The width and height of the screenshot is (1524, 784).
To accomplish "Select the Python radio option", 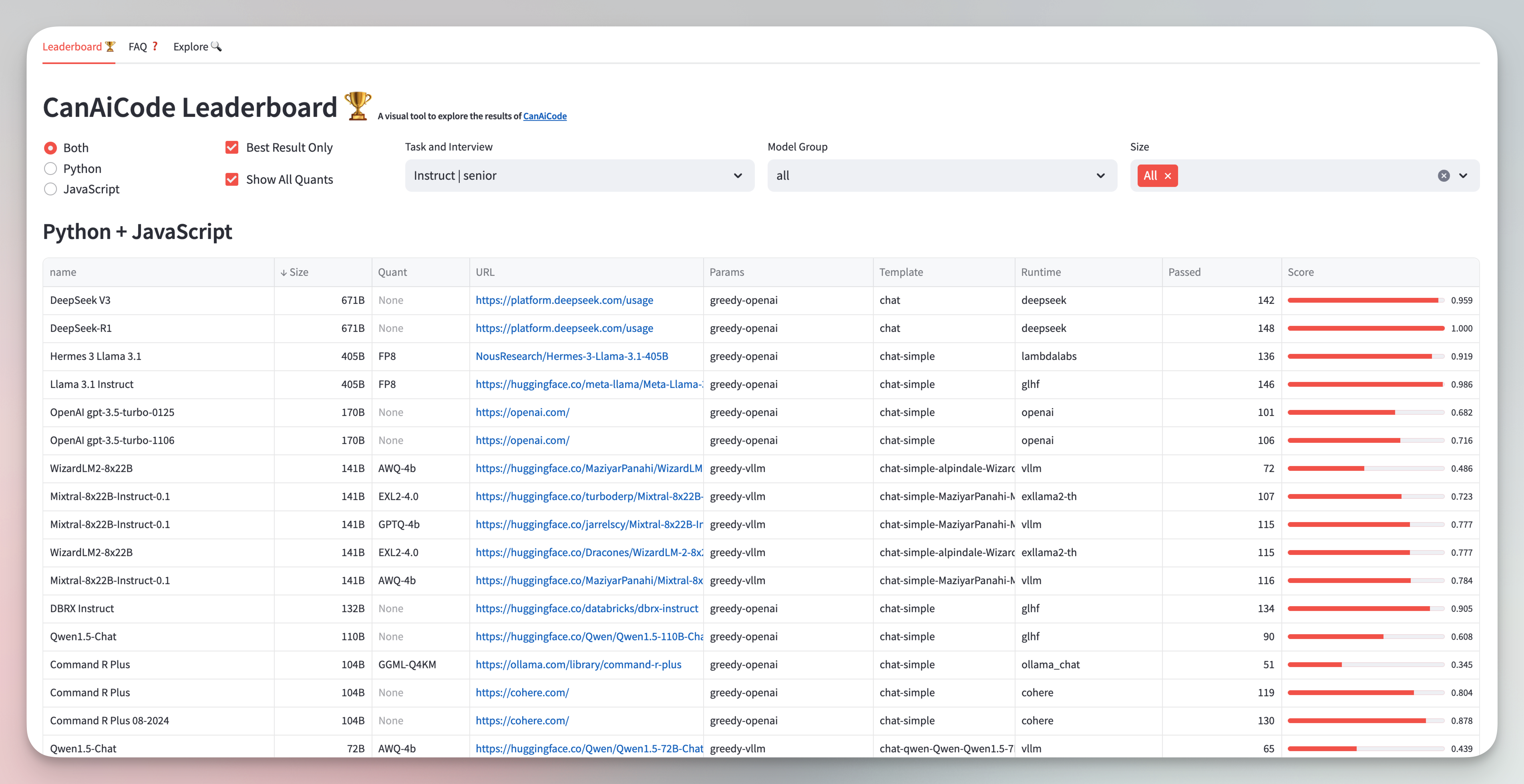I will pos(51,169).
